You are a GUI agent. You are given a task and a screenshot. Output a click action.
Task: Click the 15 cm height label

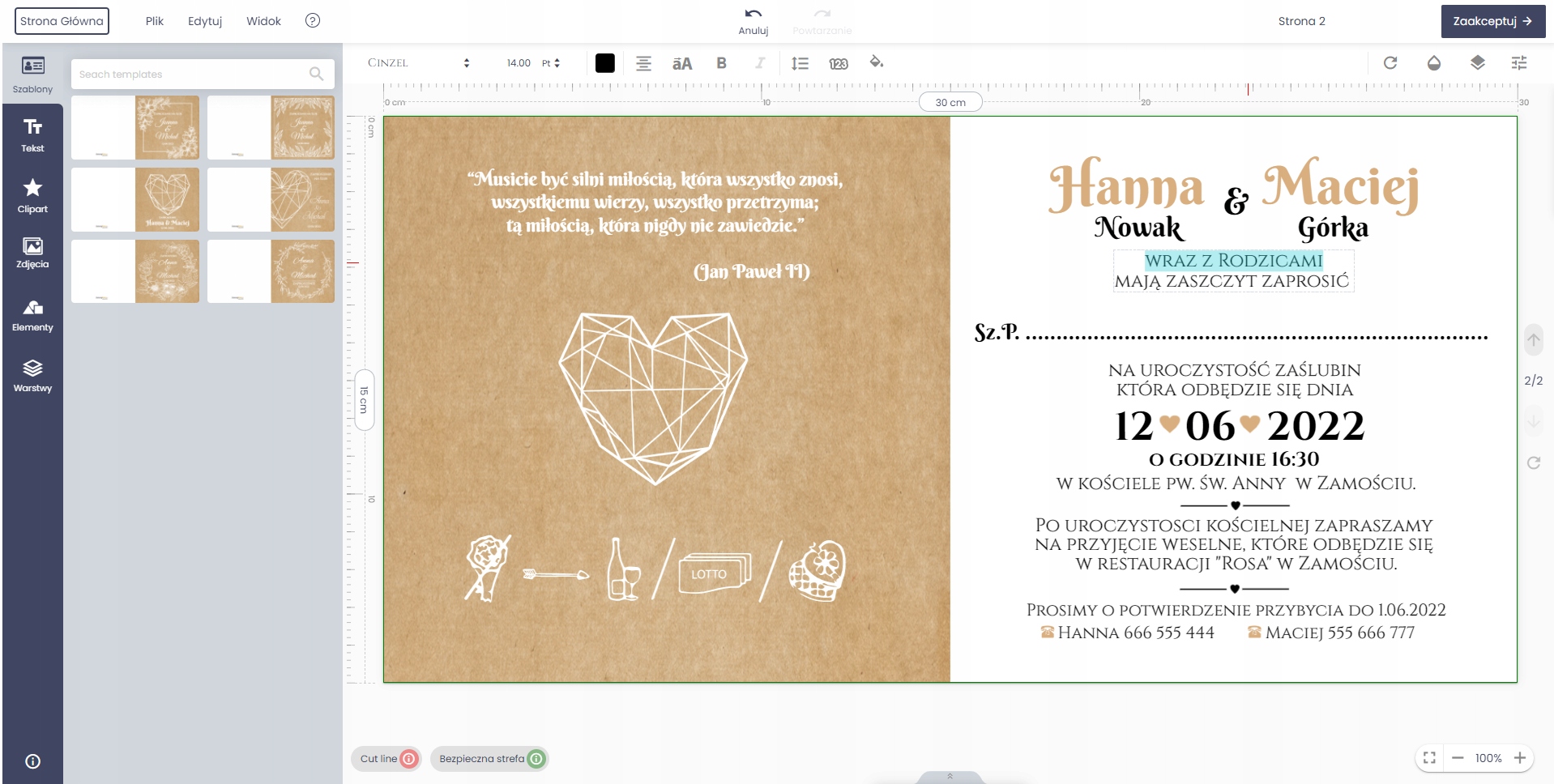pos(365,400)
